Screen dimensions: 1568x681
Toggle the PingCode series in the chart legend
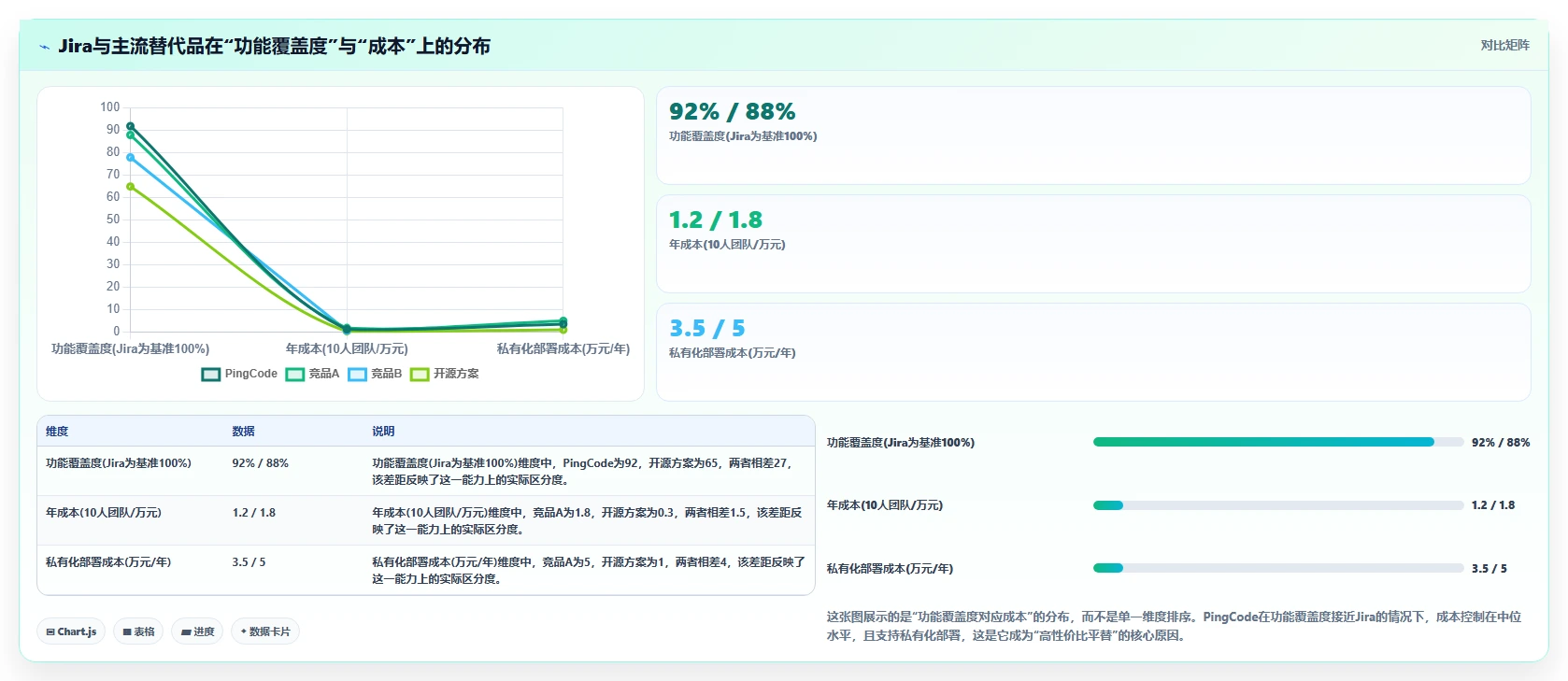pos(240,374)
